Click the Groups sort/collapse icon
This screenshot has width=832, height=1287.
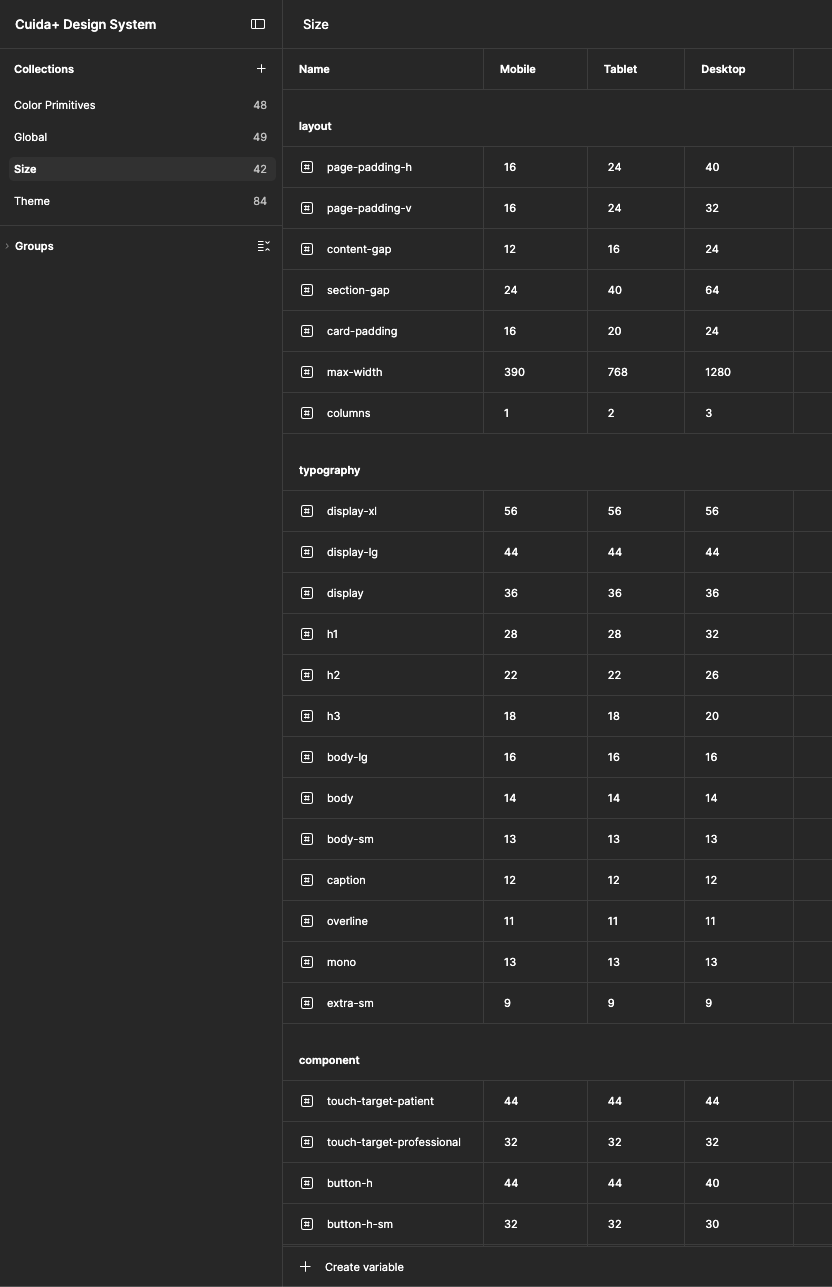click(x=264, y=246)
